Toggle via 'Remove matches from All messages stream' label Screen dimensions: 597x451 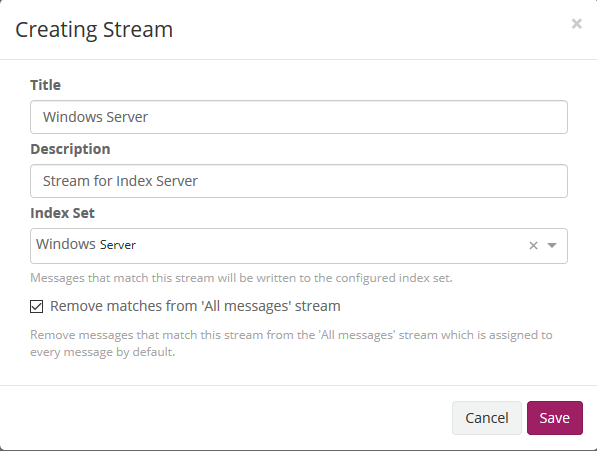click(x=195, y=306)
